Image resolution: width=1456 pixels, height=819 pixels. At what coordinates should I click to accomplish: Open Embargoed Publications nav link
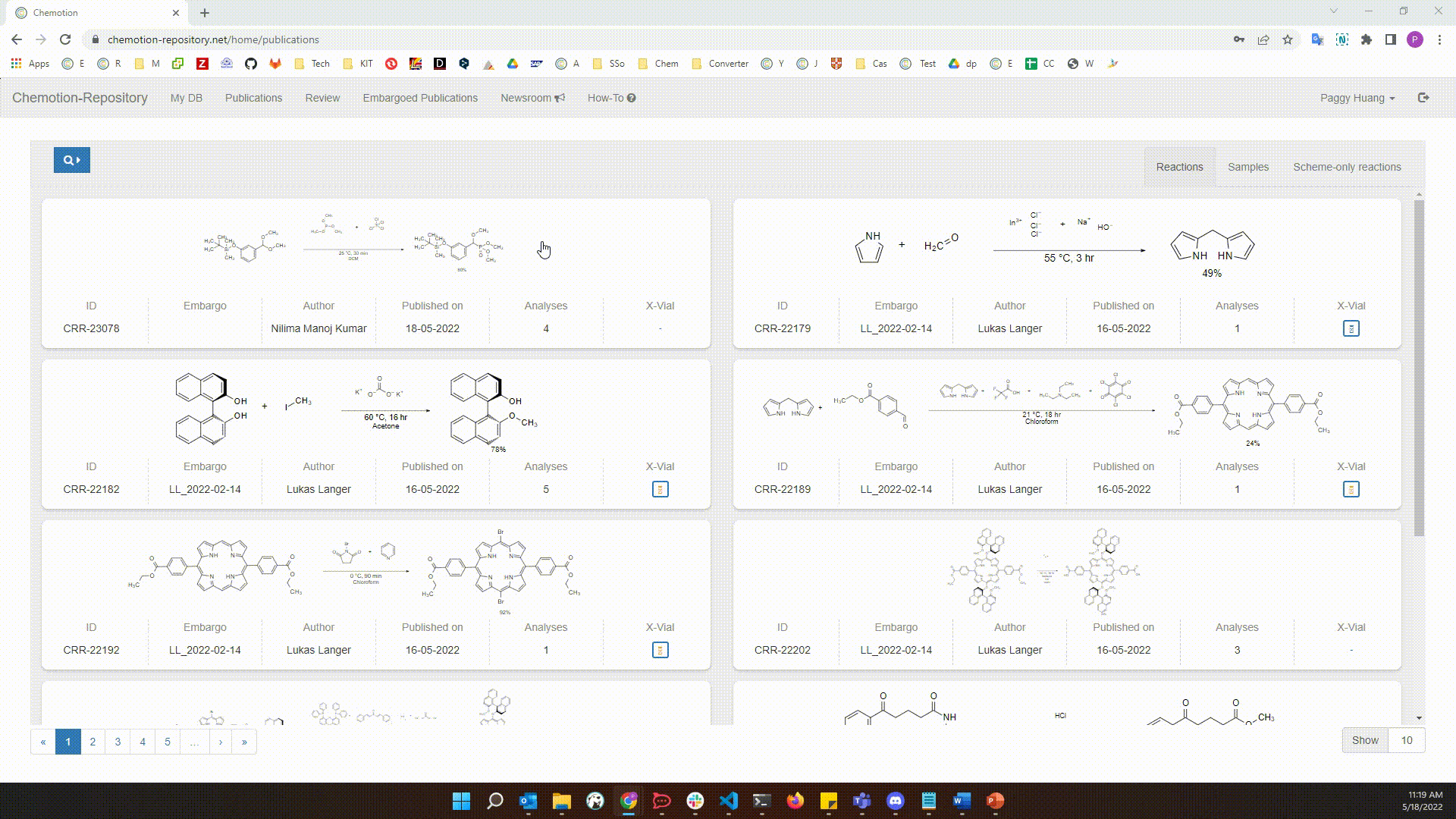click(420, 98)
